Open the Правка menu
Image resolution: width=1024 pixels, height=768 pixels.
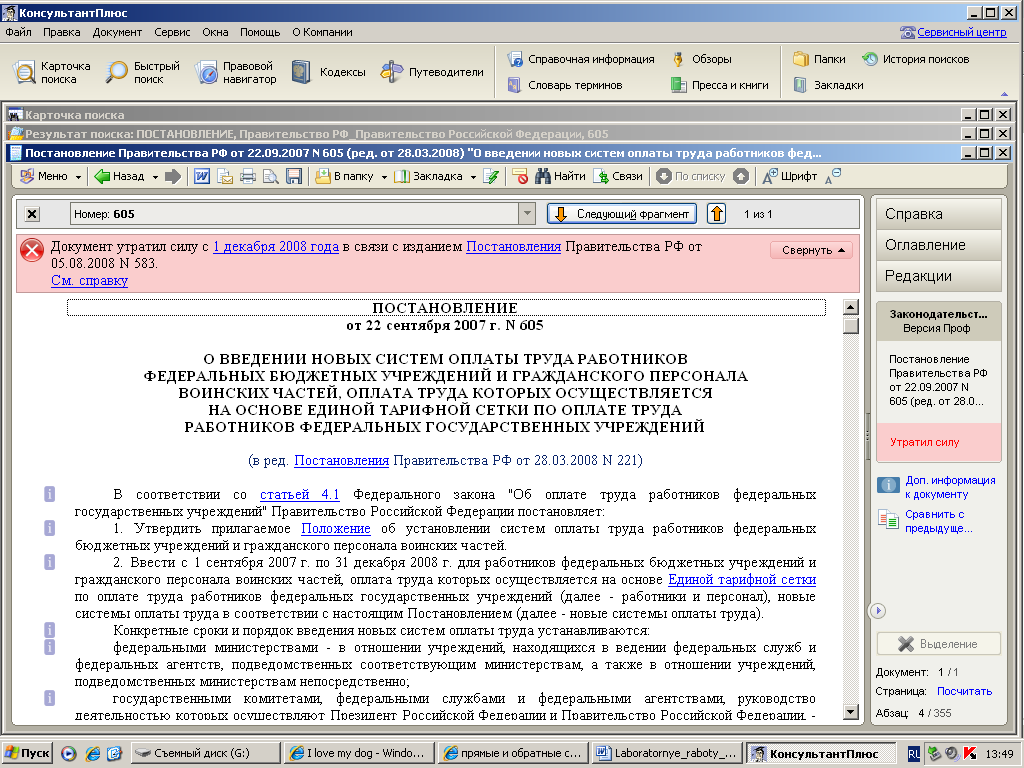61,32
